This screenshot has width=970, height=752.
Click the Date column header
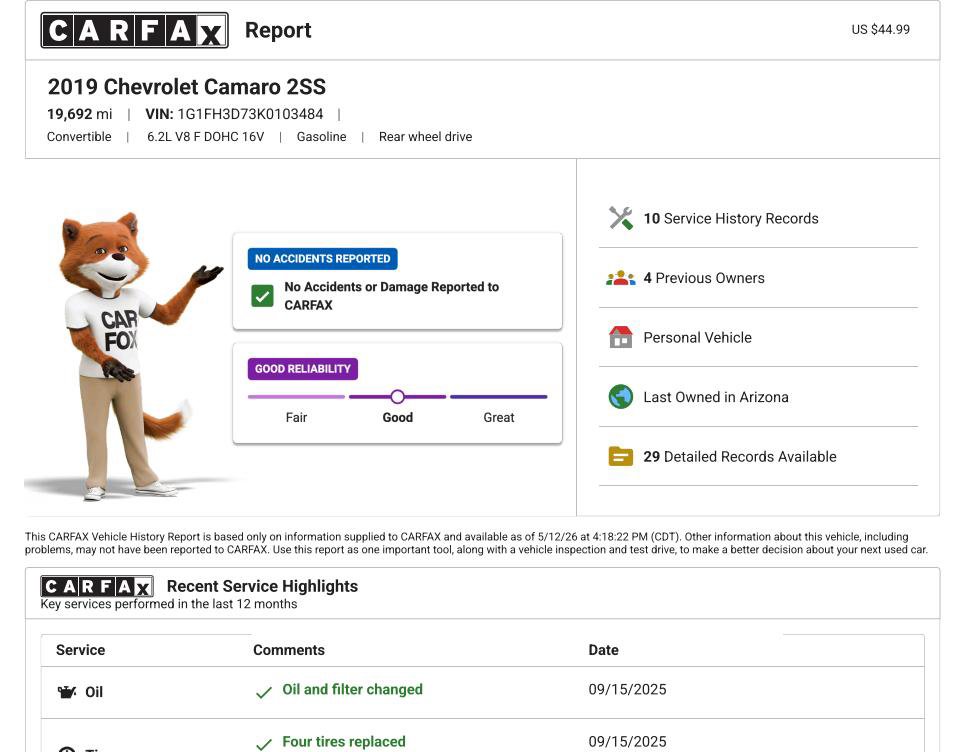[603, 650]
